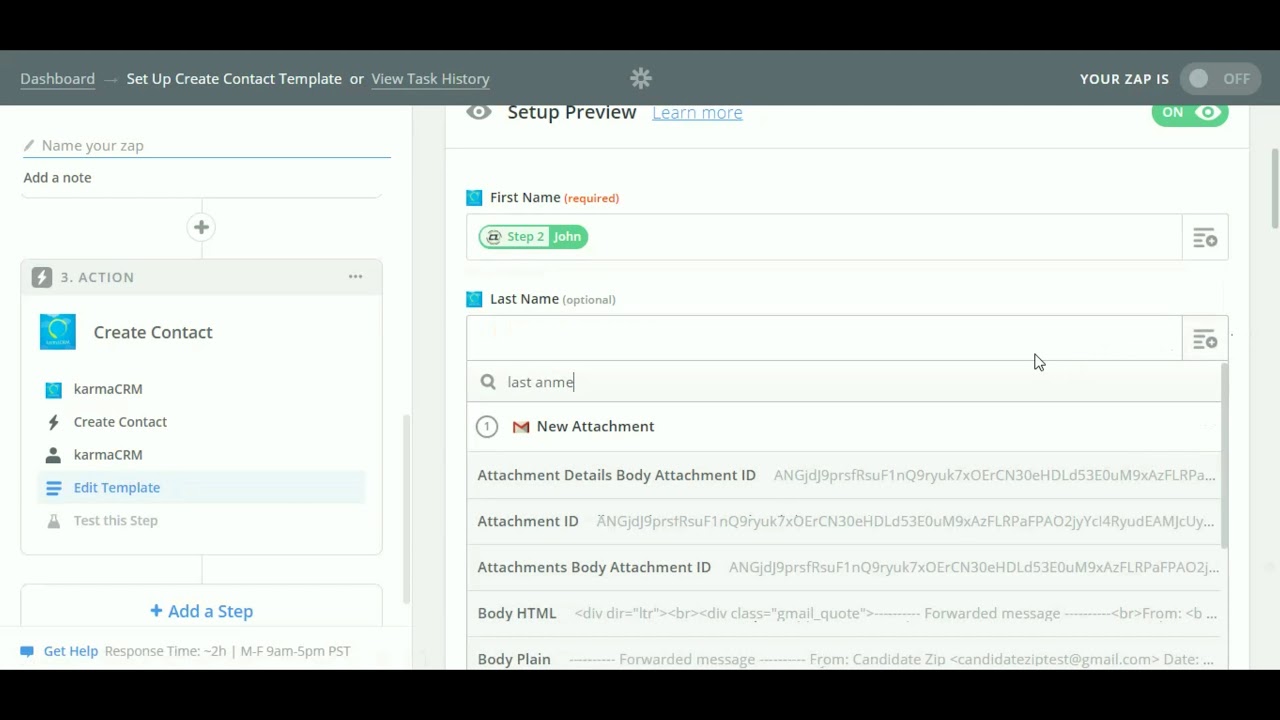Click the step number 1 circle icon

[x=487, y=427]
